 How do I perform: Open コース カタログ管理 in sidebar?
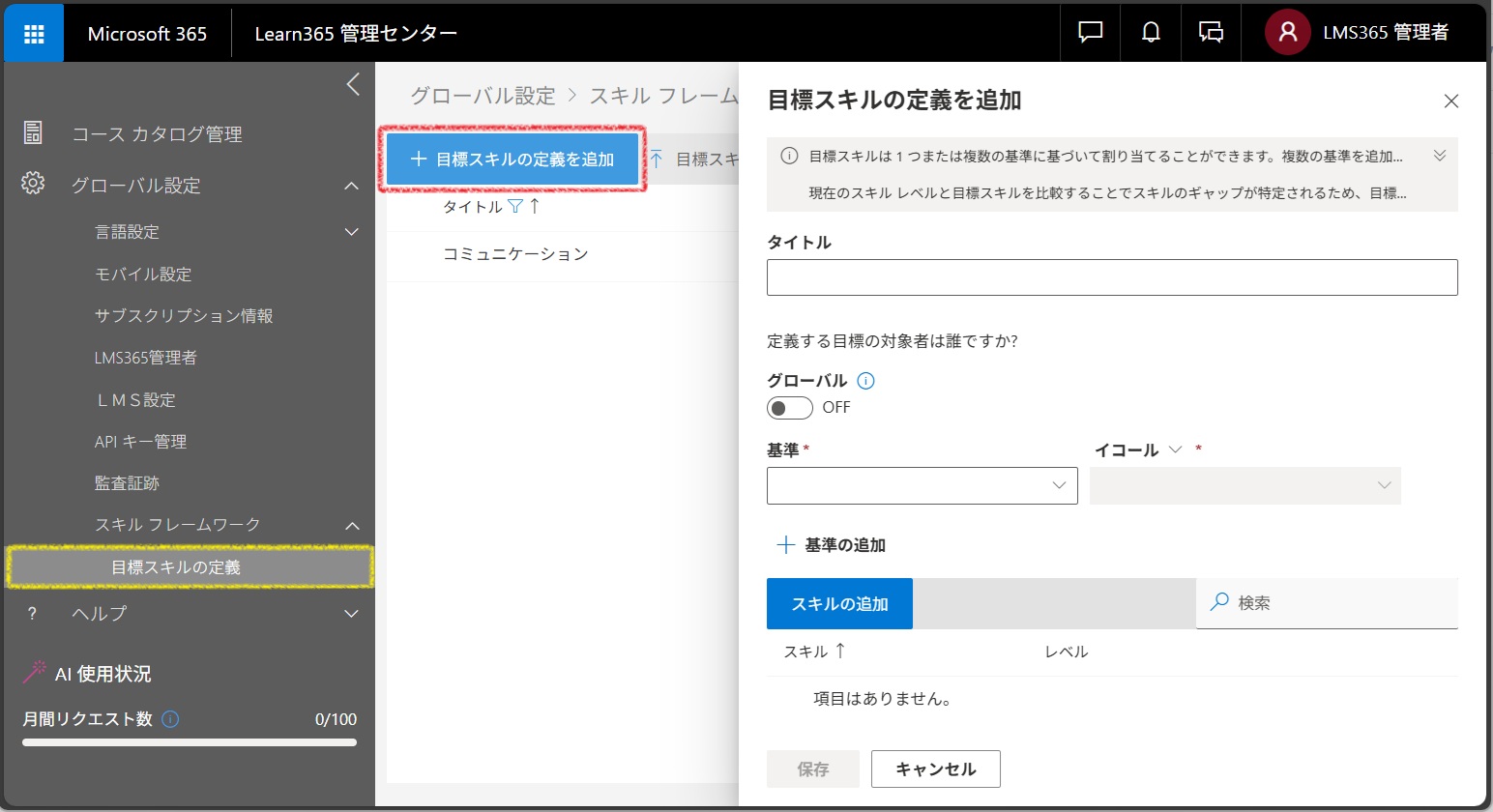click(157, 134)
